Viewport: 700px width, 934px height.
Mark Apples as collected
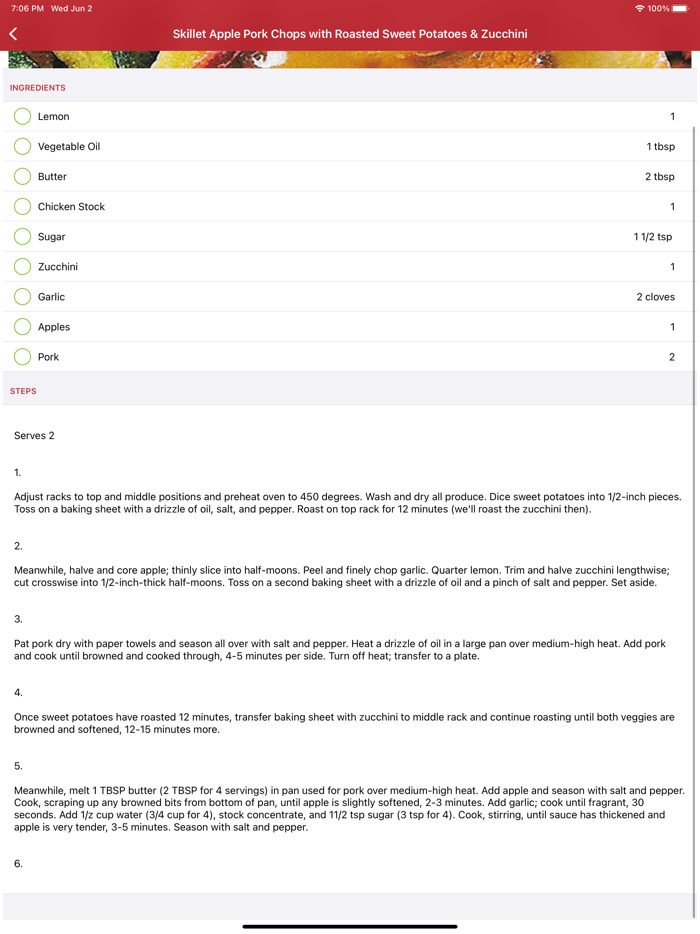pyautogui.click(x=22, y=326)
